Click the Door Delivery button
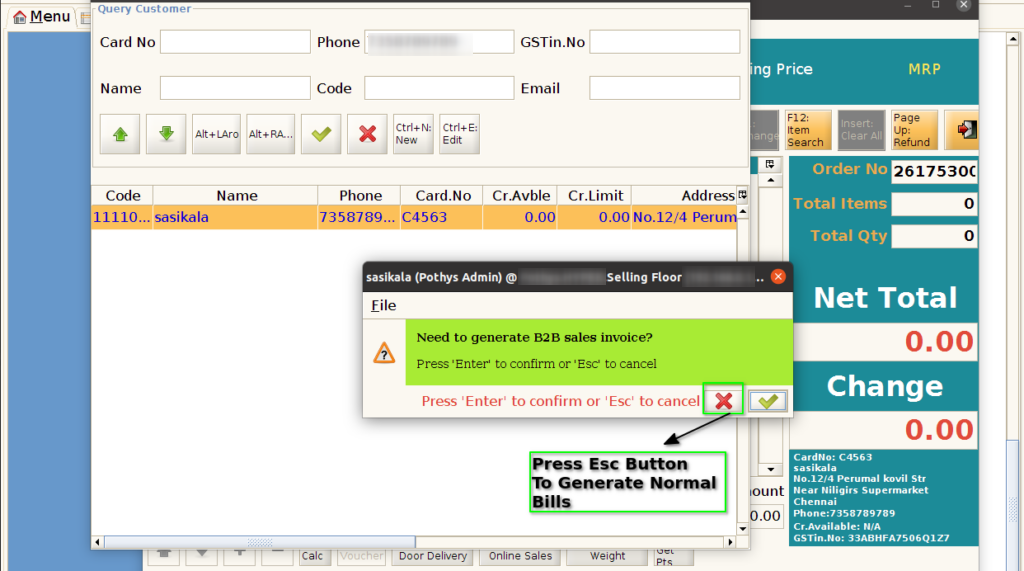1024x571 pixels. point(433,556)
